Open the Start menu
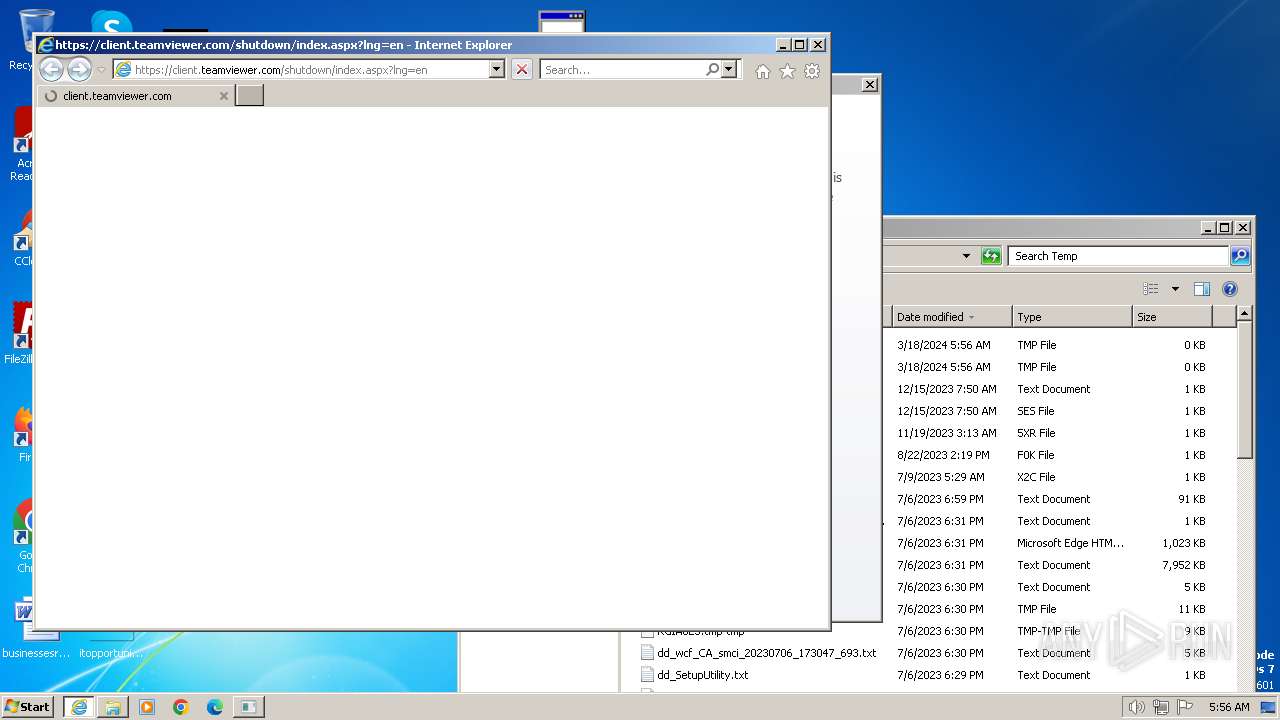Viewport: 1280px width, 720px height. coord(28,706)
